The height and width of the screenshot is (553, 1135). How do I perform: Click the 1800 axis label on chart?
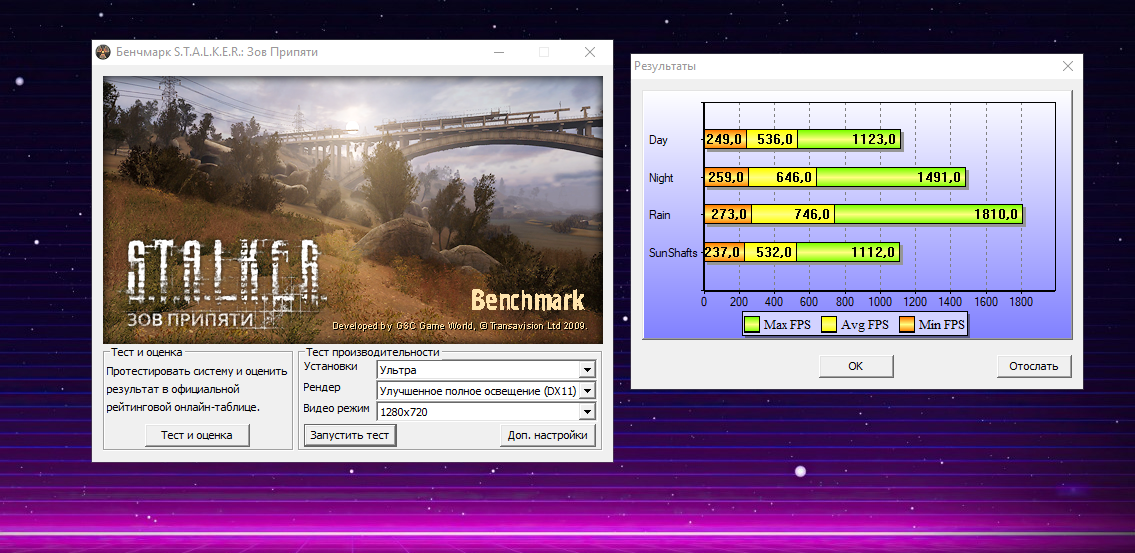tap(1021, 302)
